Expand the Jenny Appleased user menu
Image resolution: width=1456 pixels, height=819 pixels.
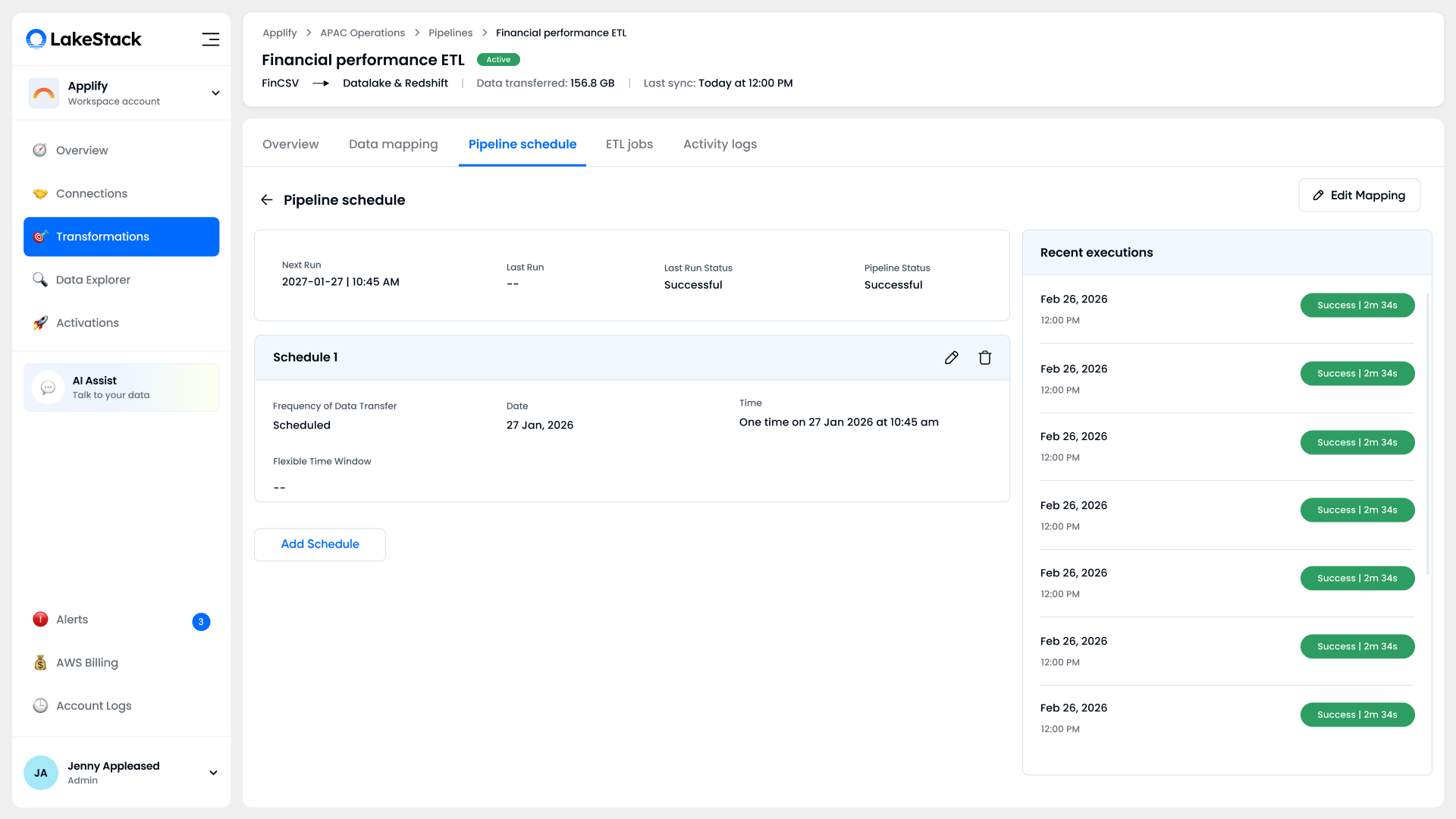(213, 773)
